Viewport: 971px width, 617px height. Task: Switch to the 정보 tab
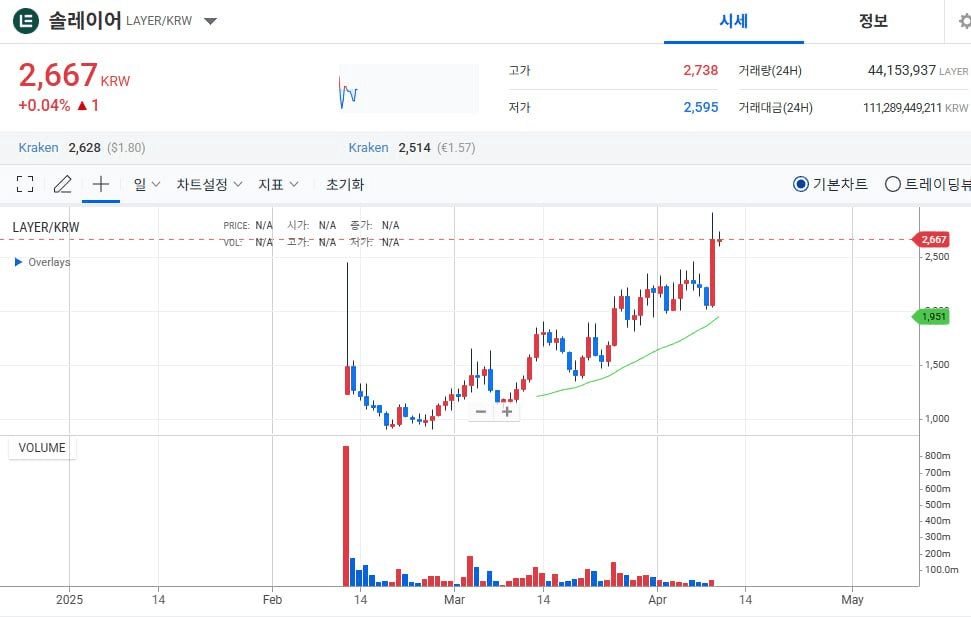coord(872,21)
